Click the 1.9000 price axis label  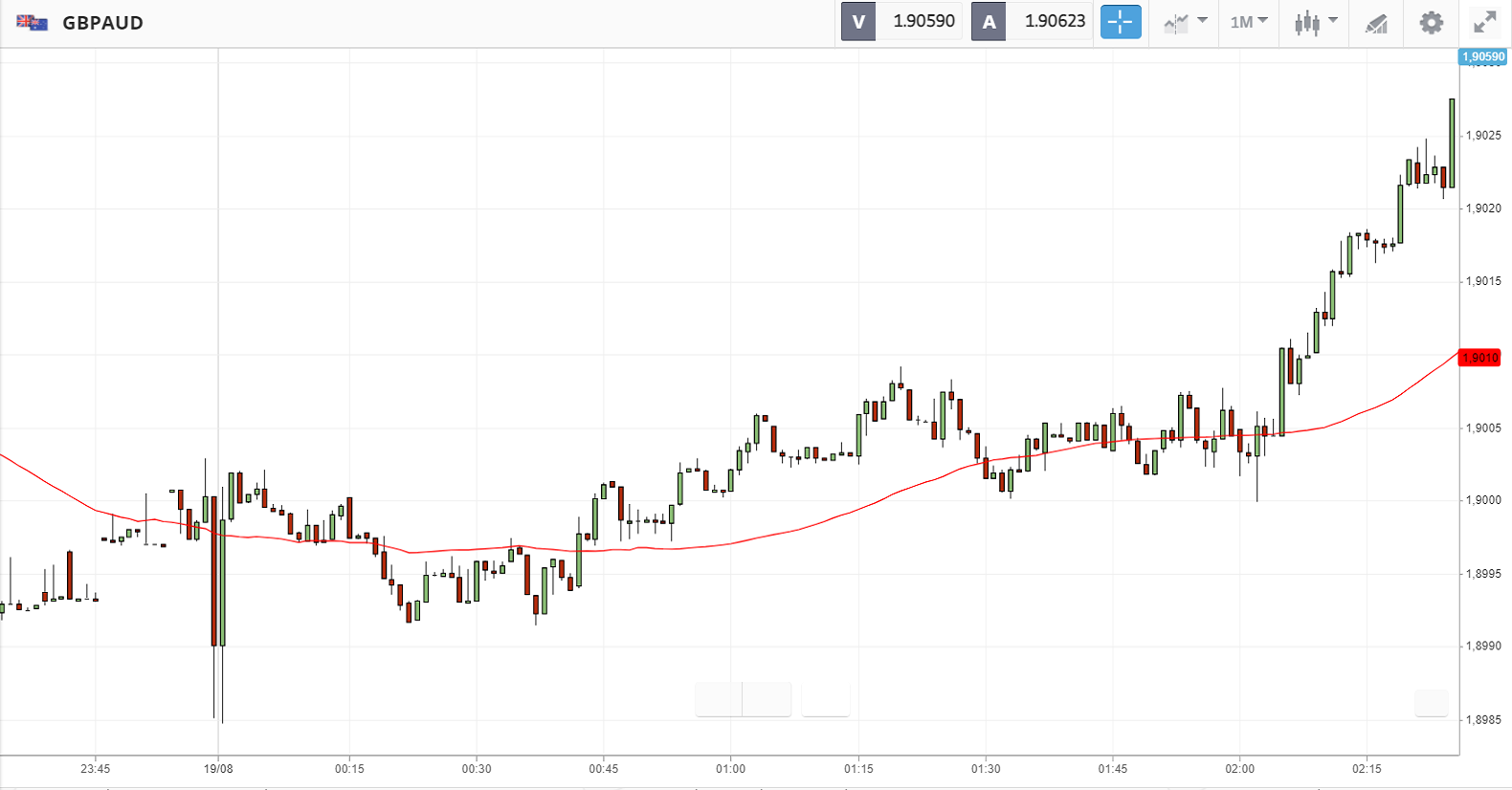point(1482,500)
